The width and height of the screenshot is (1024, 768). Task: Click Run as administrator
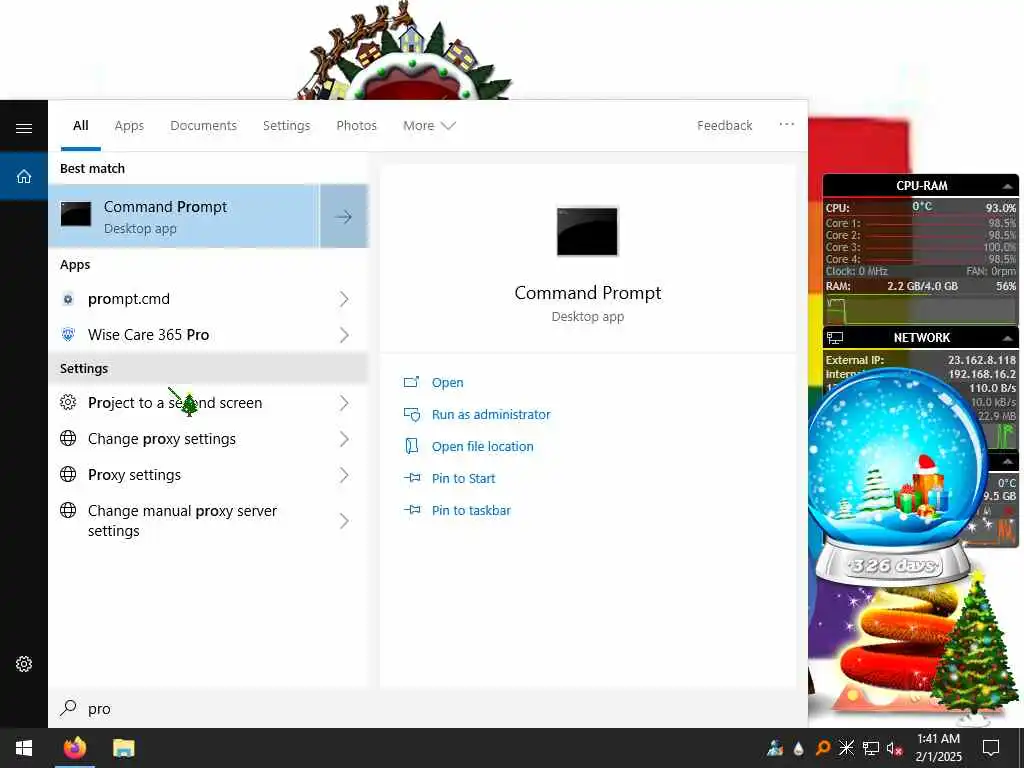tap(491, 415)
